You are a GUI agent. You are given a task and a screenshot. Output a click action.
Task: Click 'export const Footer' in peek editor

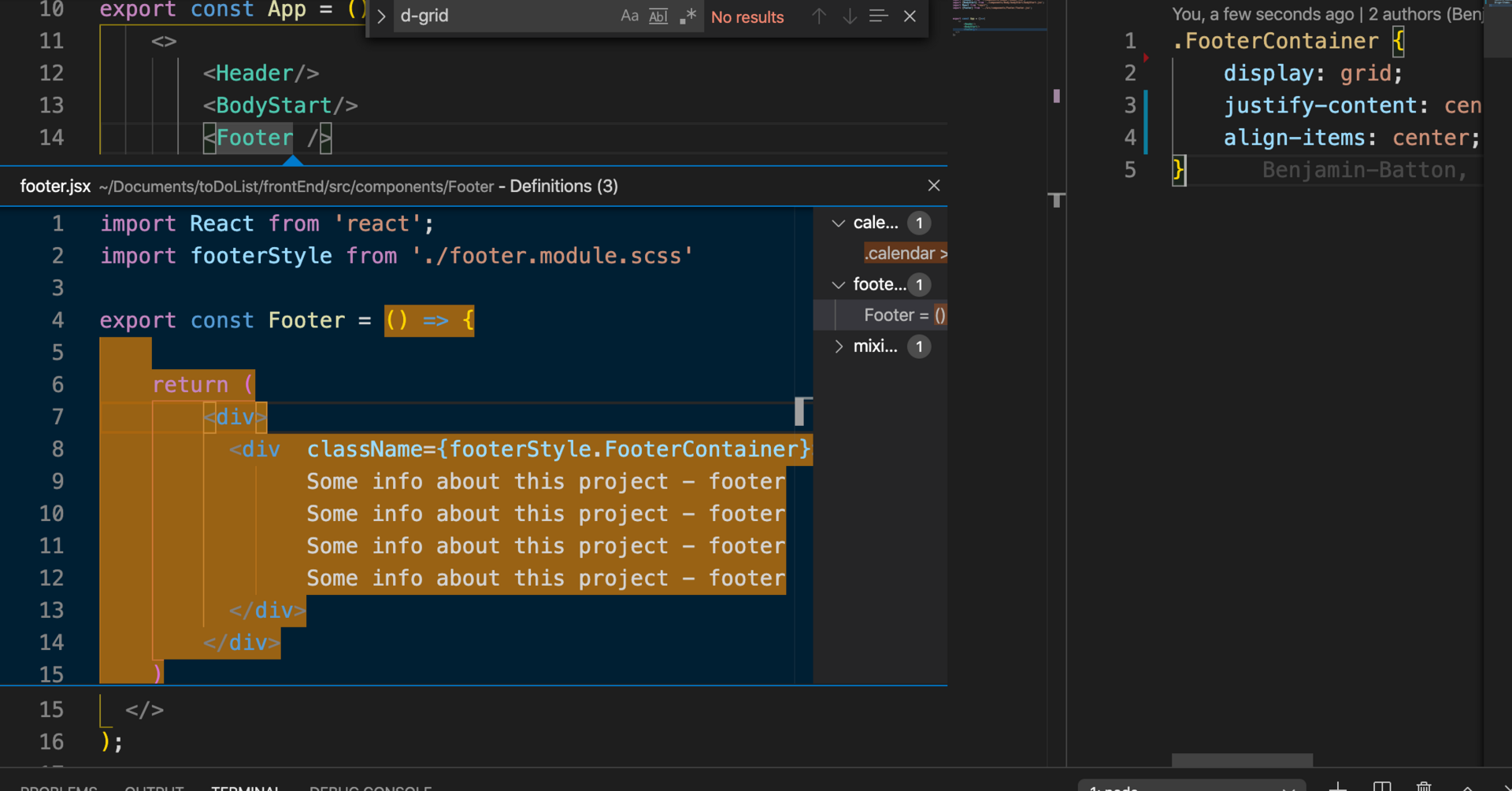[x=222, y=320]
